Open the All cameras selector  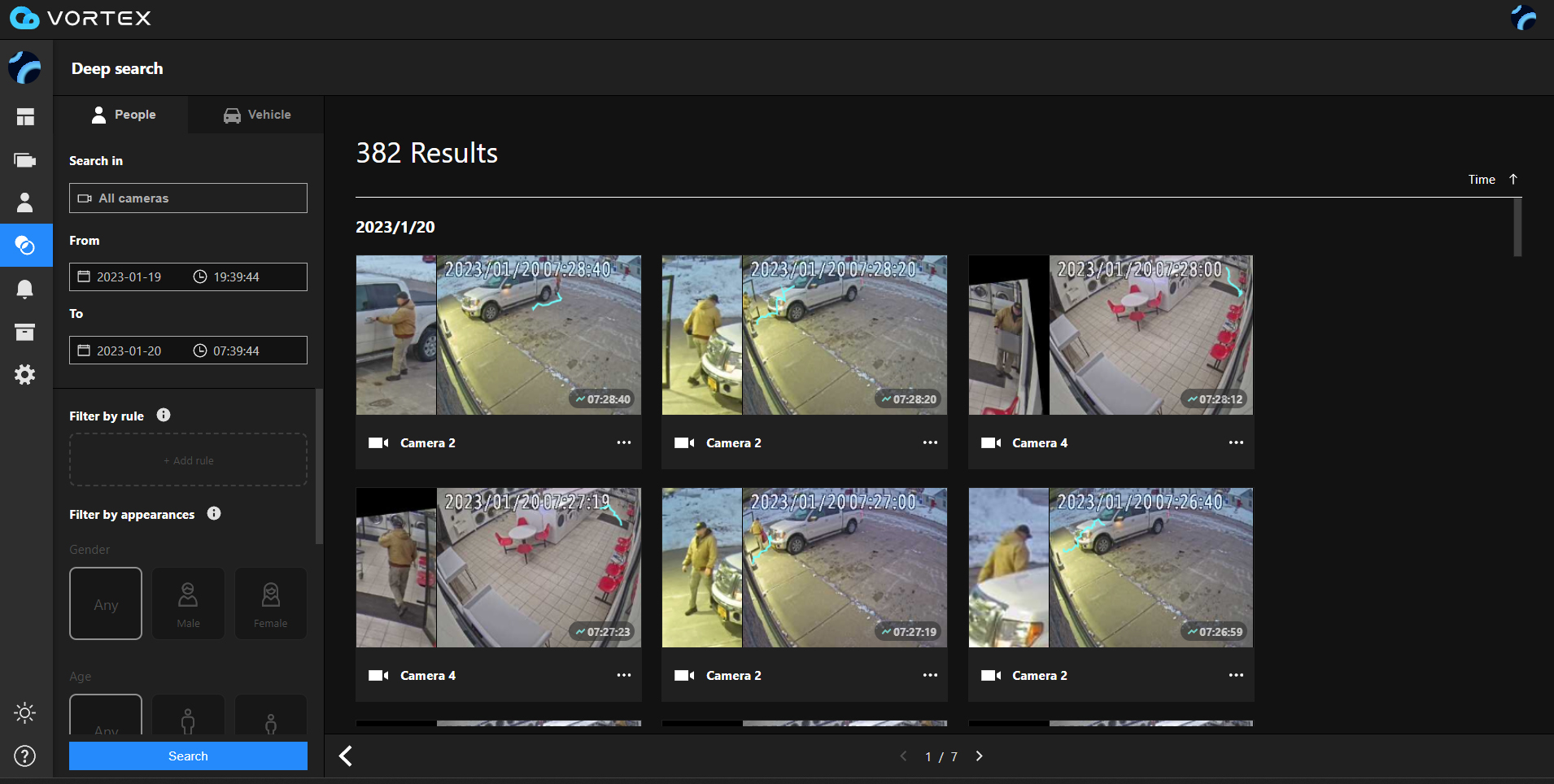(188, 198)
